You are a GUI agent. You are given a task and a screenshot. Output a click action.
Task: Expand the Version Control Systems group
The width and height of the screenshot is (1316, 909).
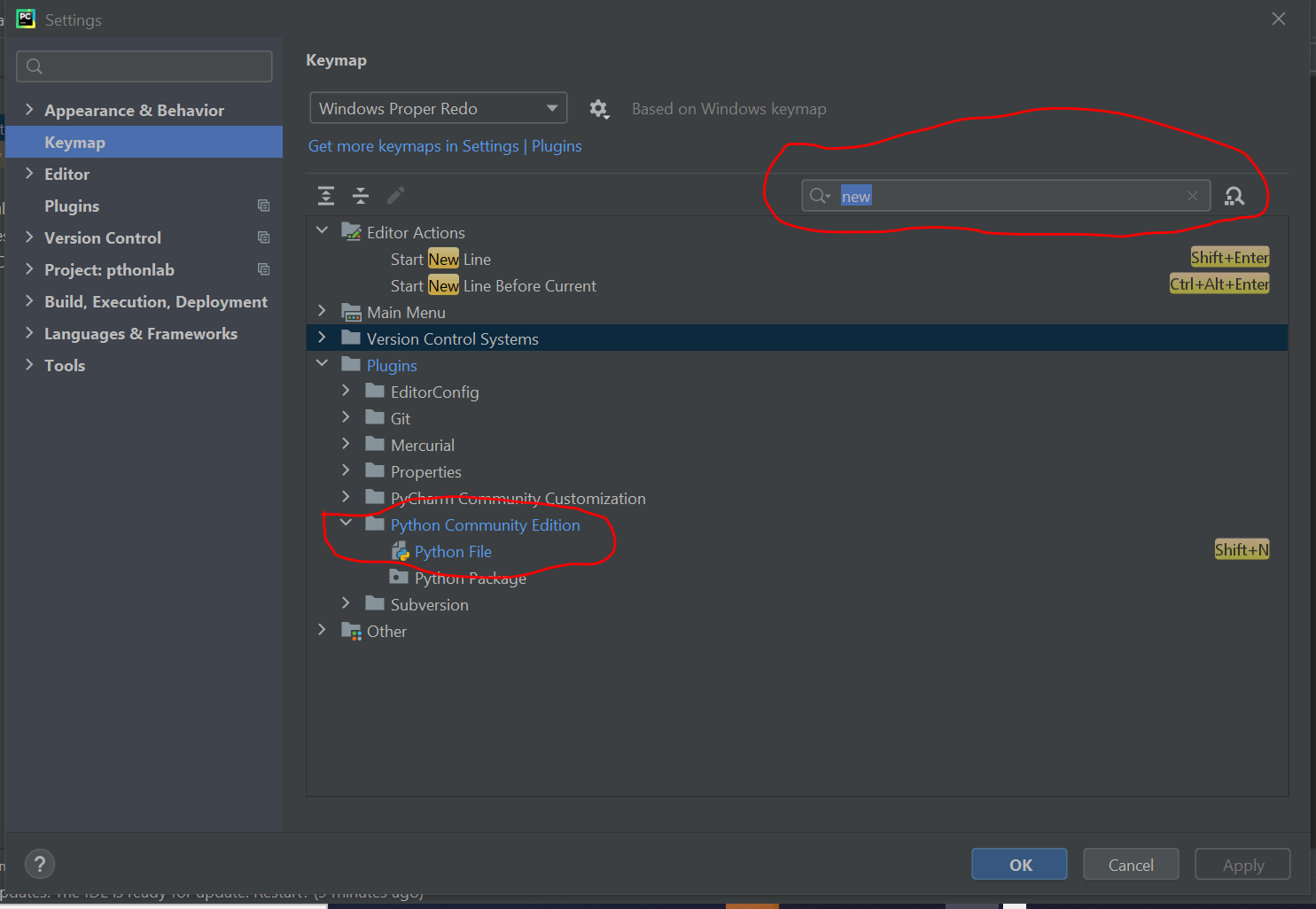pos(323,338)
